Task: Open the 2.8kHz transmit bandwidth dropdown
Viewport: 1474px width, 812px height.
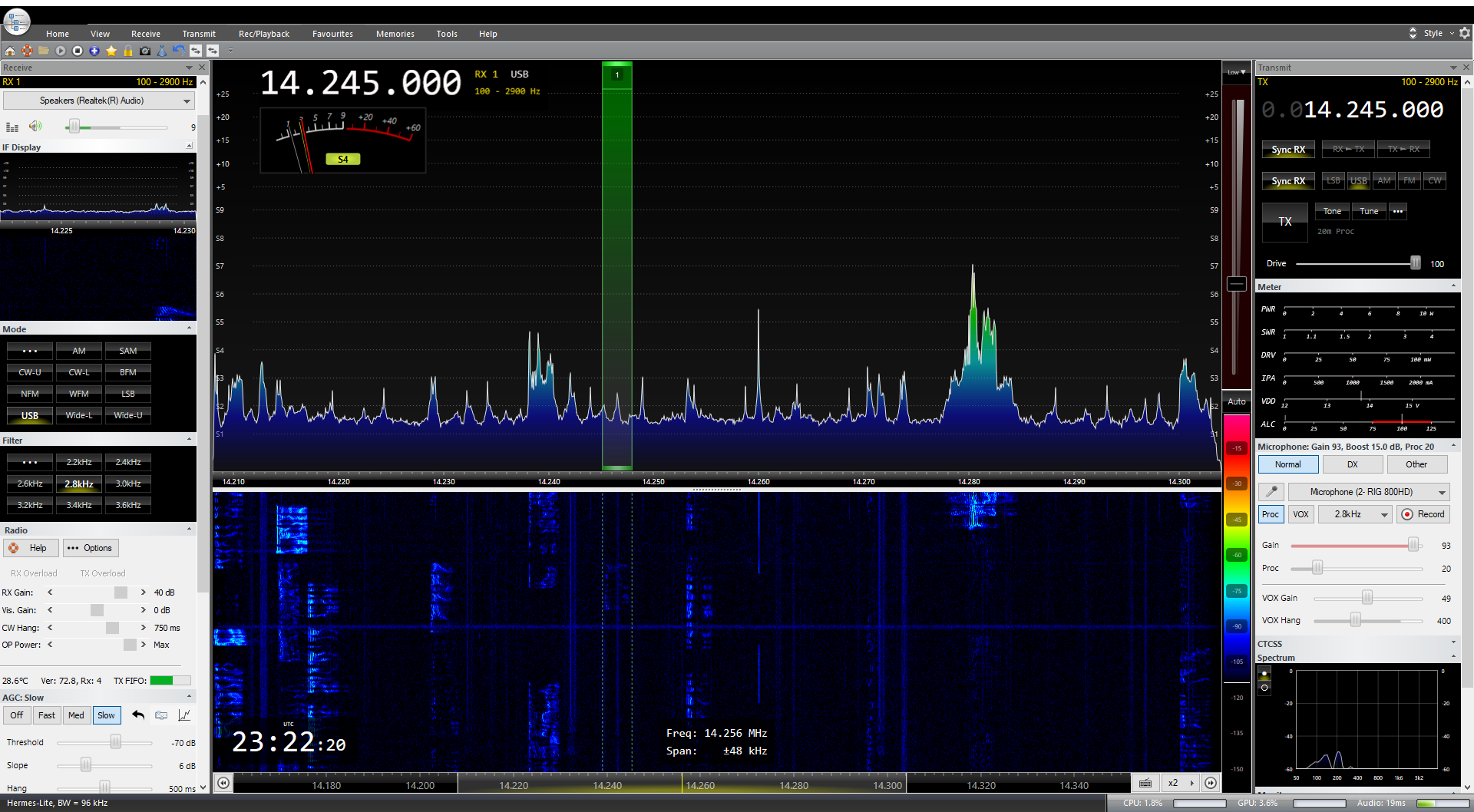Action: [1355, 514]
